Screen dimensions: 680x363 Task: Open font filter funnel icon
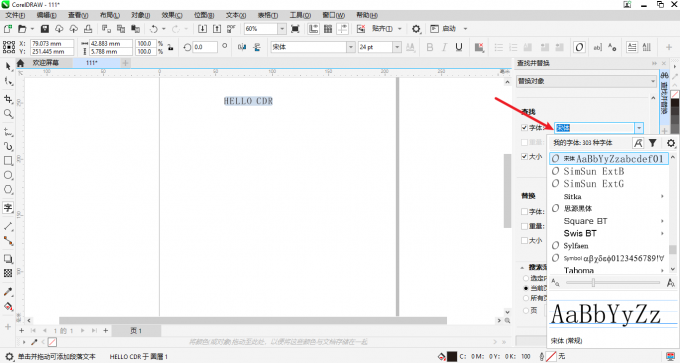point(653,143)
